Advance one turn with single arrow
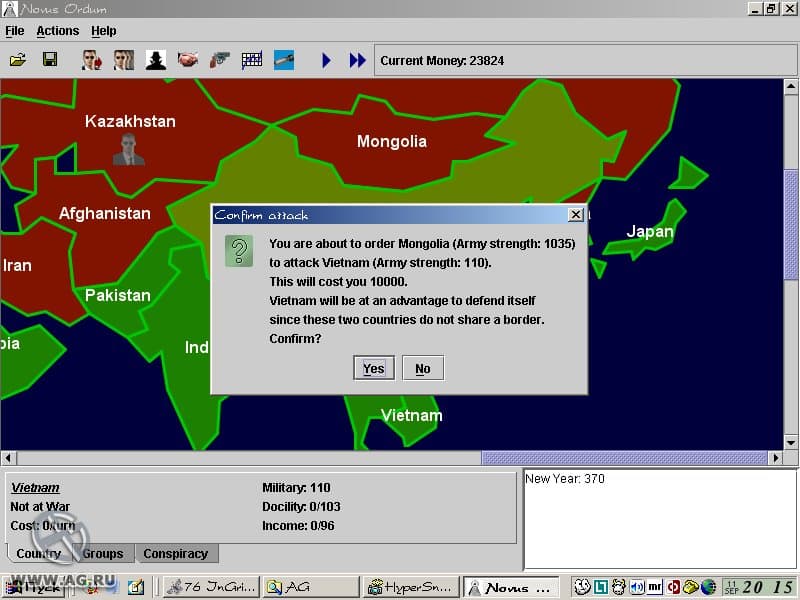The image size is (800, 600). 327,60
